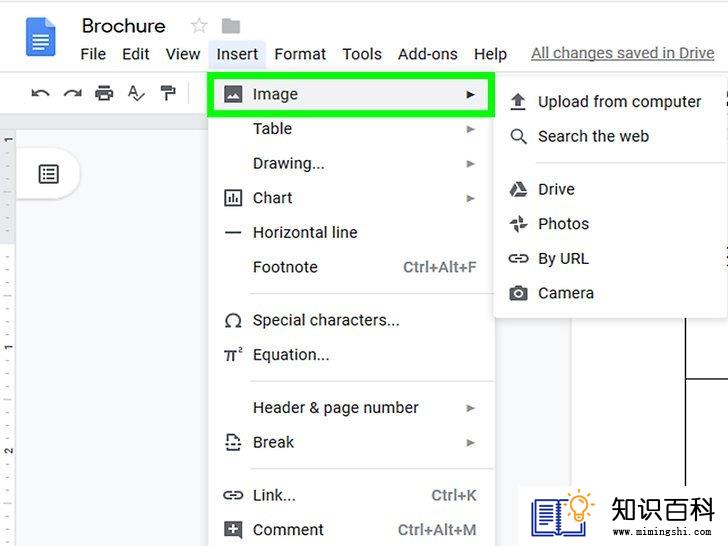Choose Photos option

click(x=610, y=224)
